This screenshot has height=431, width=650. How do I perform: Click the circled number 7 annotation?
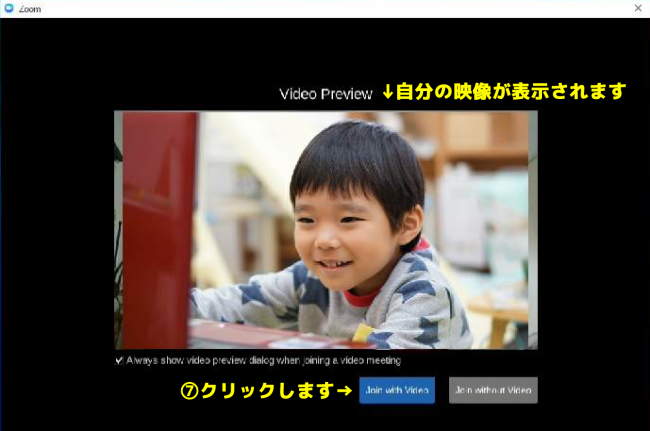point(189,391)
